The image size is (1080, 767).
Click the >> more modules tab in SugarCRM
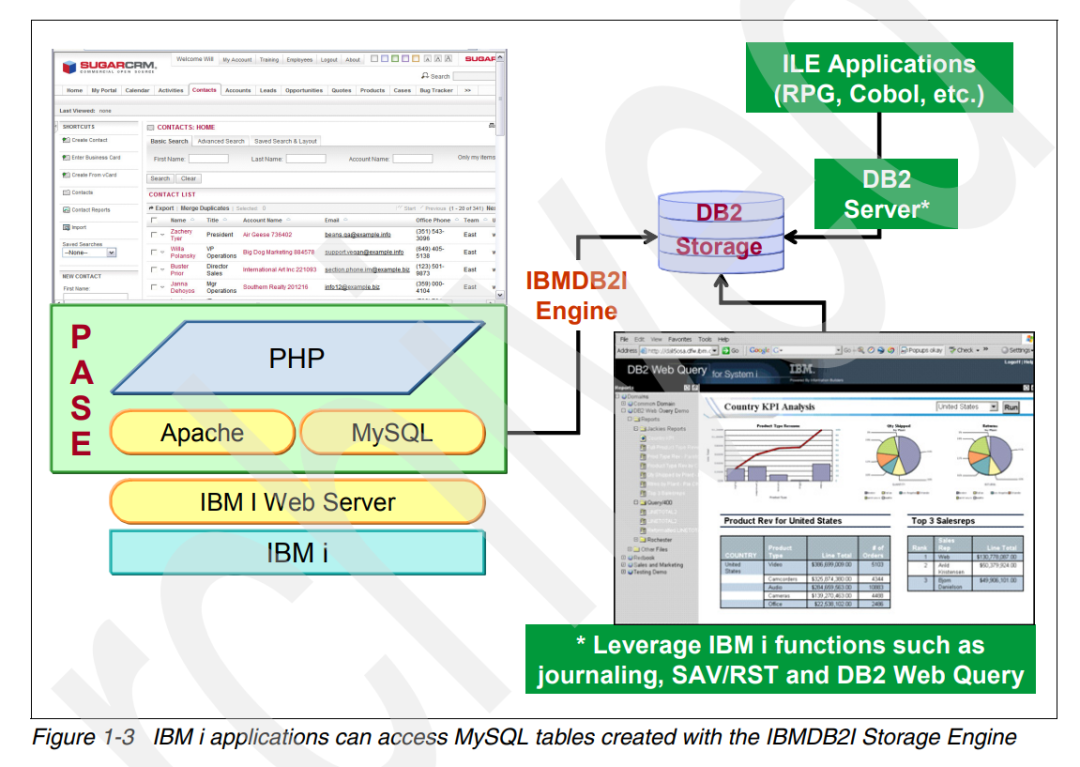[468, 90]
